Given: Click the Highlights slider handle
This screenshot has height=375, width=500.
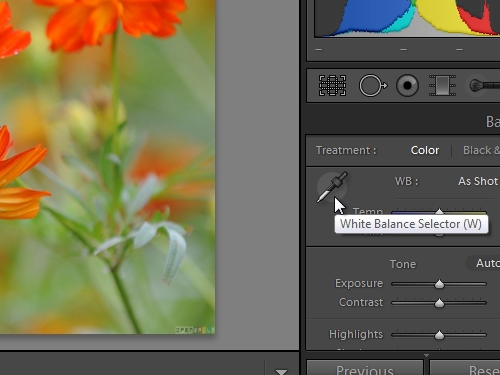Looking at the screenshot, I should (x=439, y=335).
